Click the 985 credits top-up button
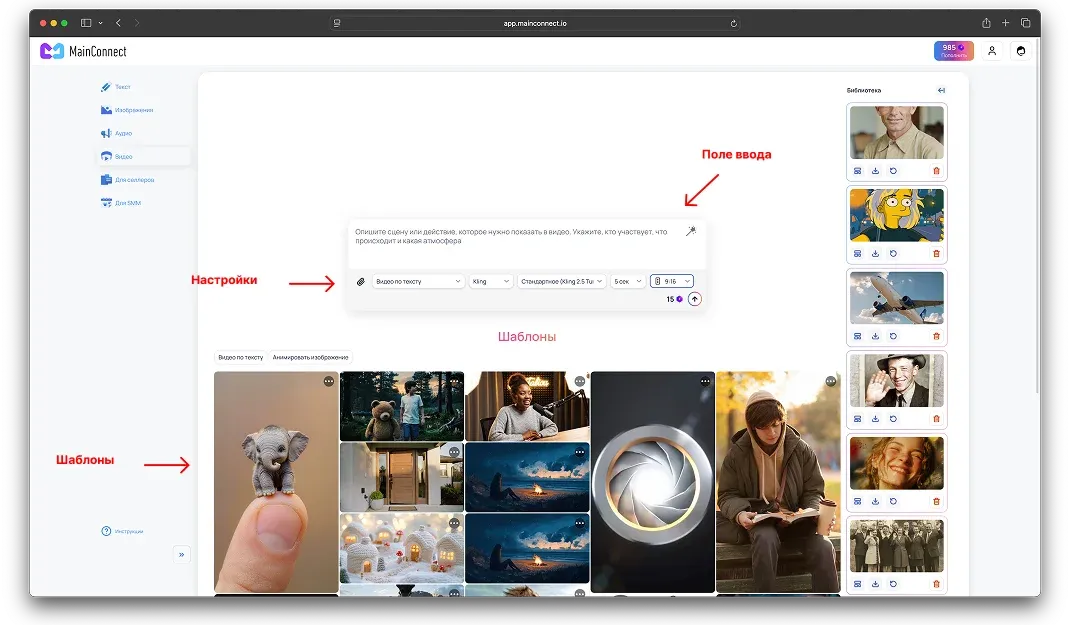This screenshot has height=625, width=1071. [x=953, y=51]
